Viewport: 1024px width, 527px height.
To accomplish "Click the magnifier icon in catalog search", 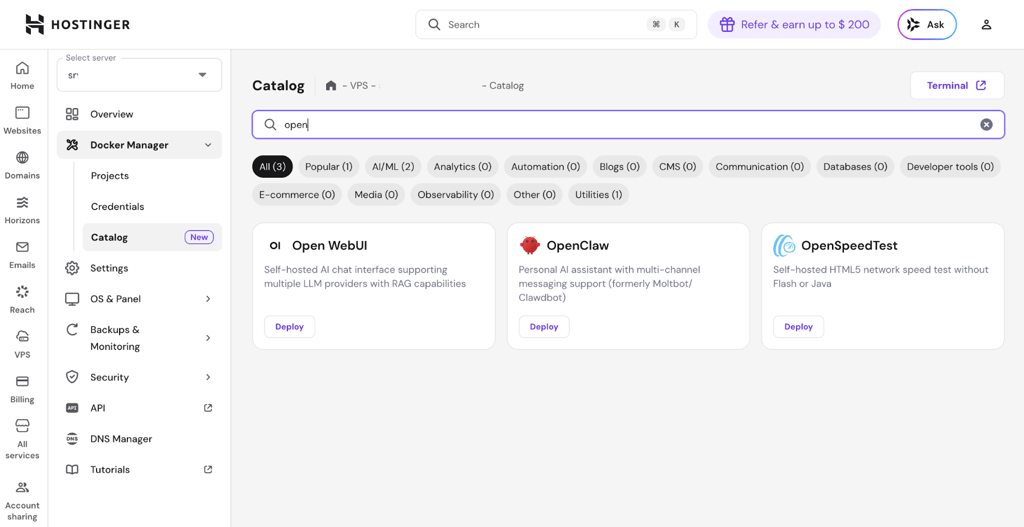I will click(270, 125).
